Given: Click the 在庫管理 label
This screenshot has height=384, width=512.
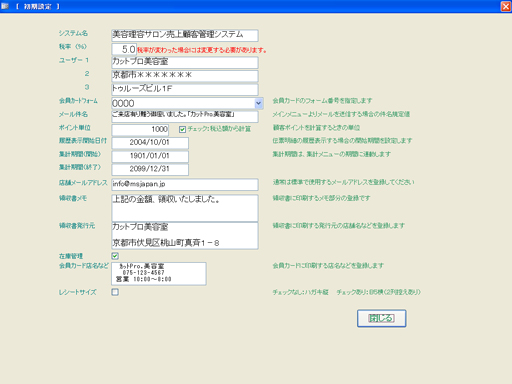Looking at the screenshot, I should tap(71, 256).
